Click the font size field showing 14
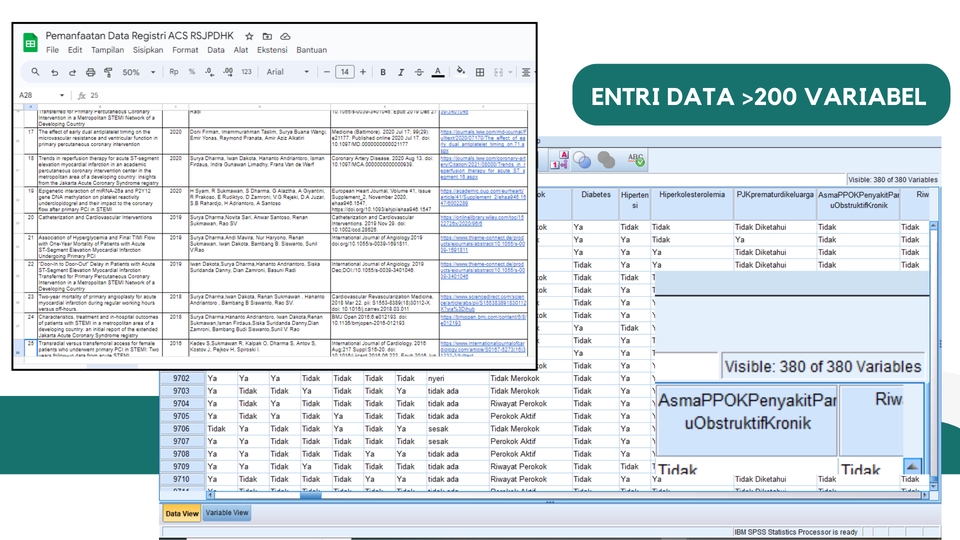 click(345, 72)
